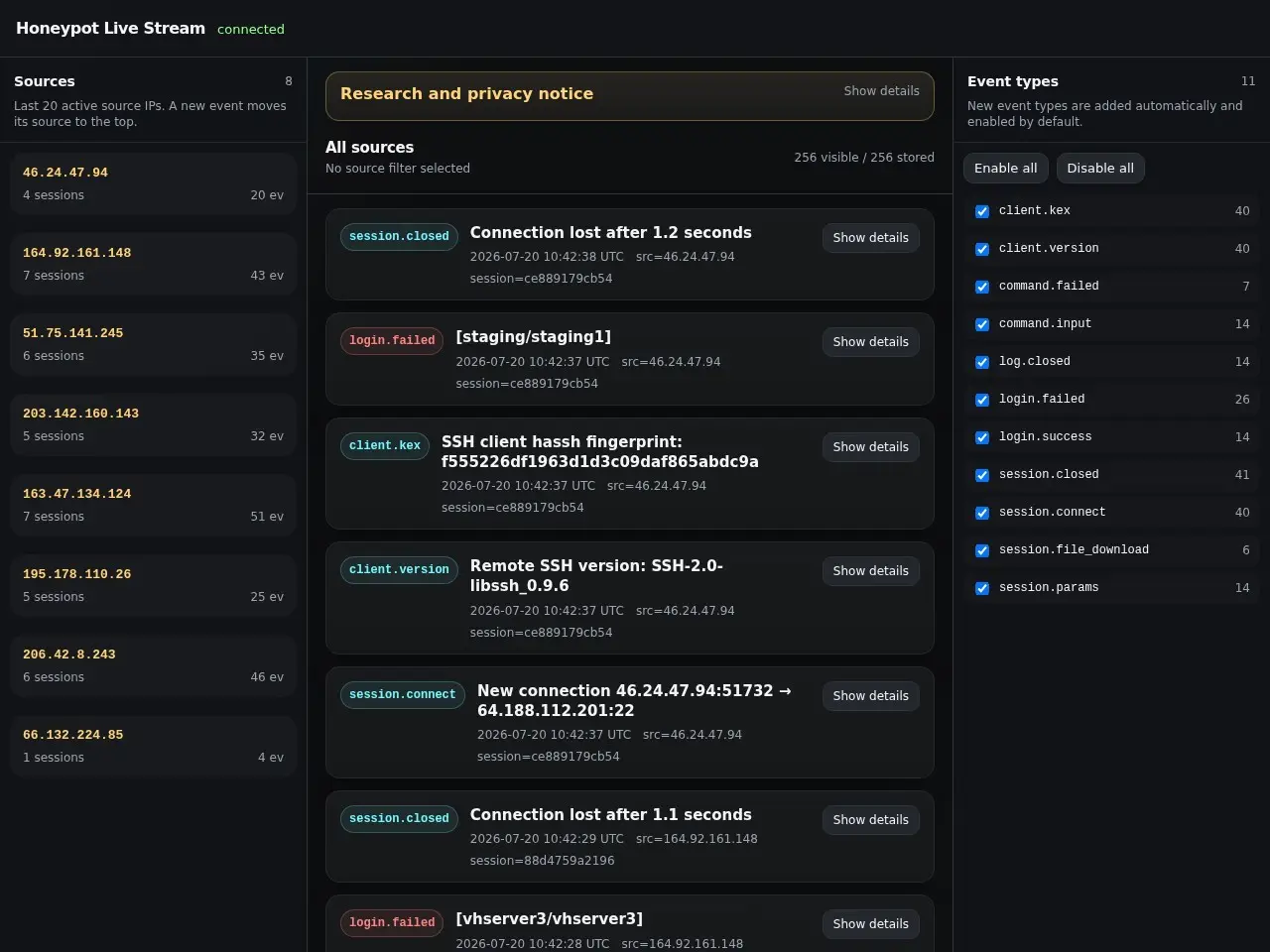Toggle the client.kex event type checkbox

(x=982, y=211)
